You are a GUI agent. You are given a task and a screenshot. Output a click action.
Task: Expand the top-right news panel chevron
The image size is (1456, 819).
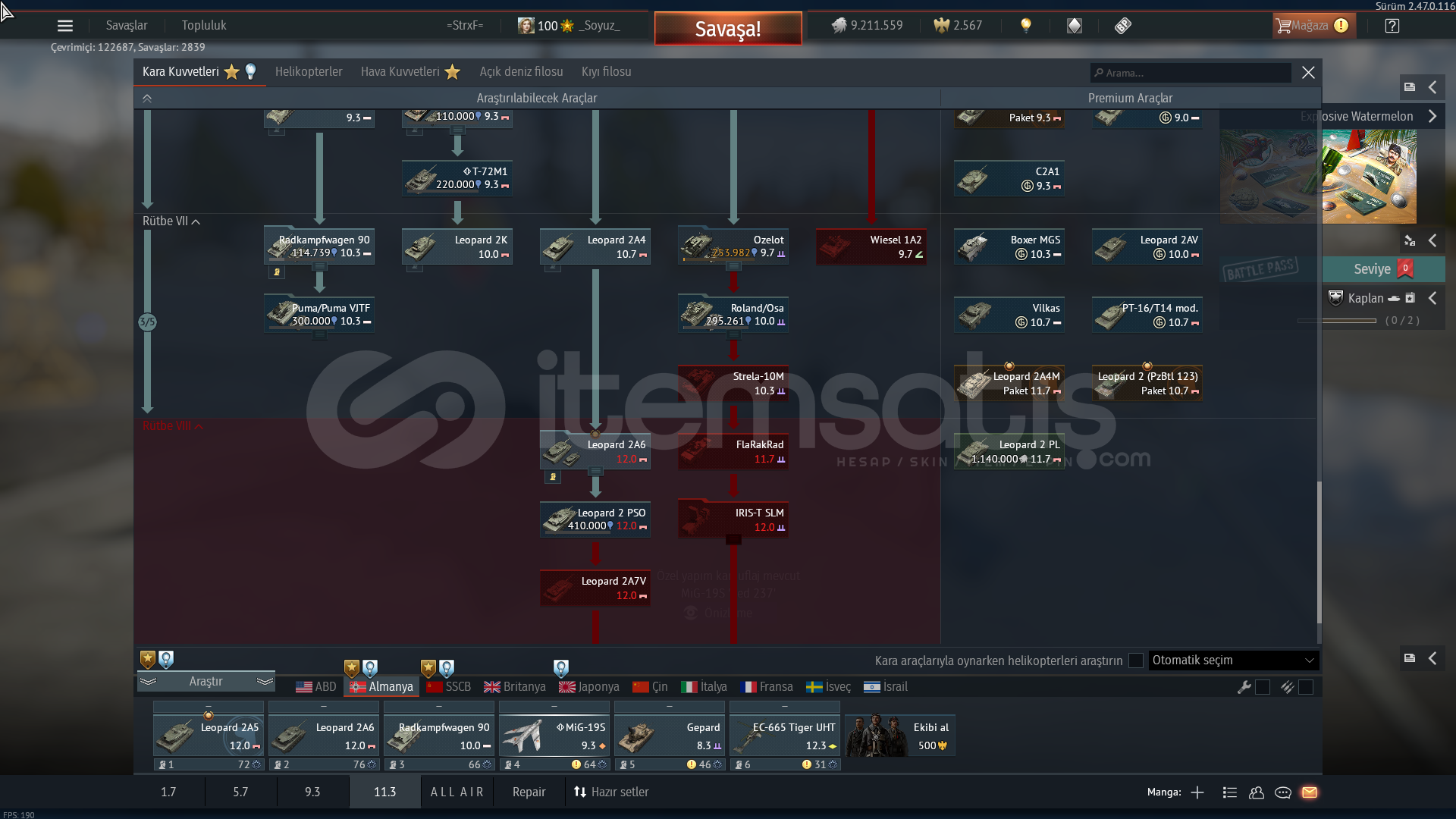coord(1432,87)
